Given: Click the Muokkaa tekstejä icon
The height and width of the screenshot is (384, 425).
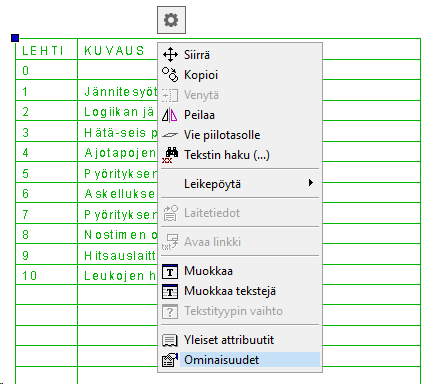Looking at the screenshot, I should [x=170, y=291].
